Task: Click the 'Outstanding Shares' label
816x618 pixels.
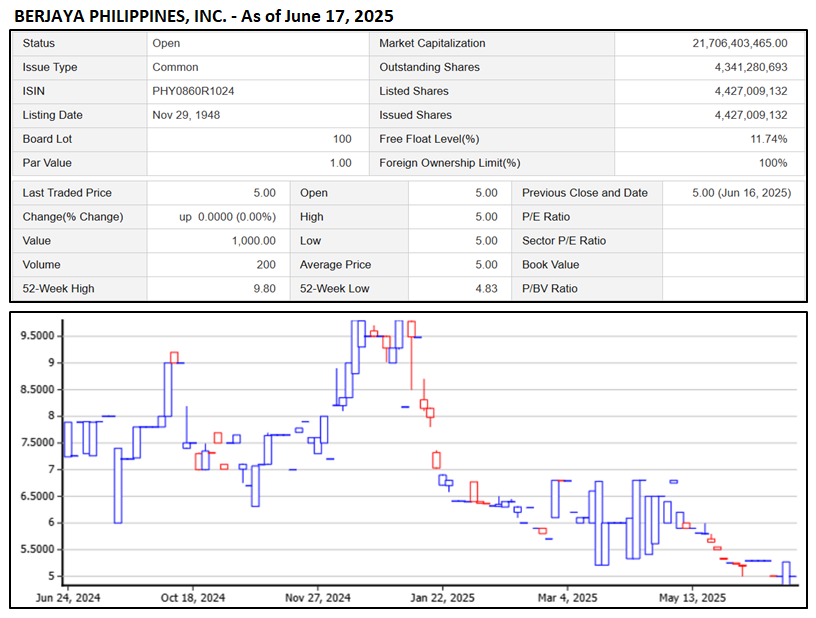Action: click(x=429, y=67)
